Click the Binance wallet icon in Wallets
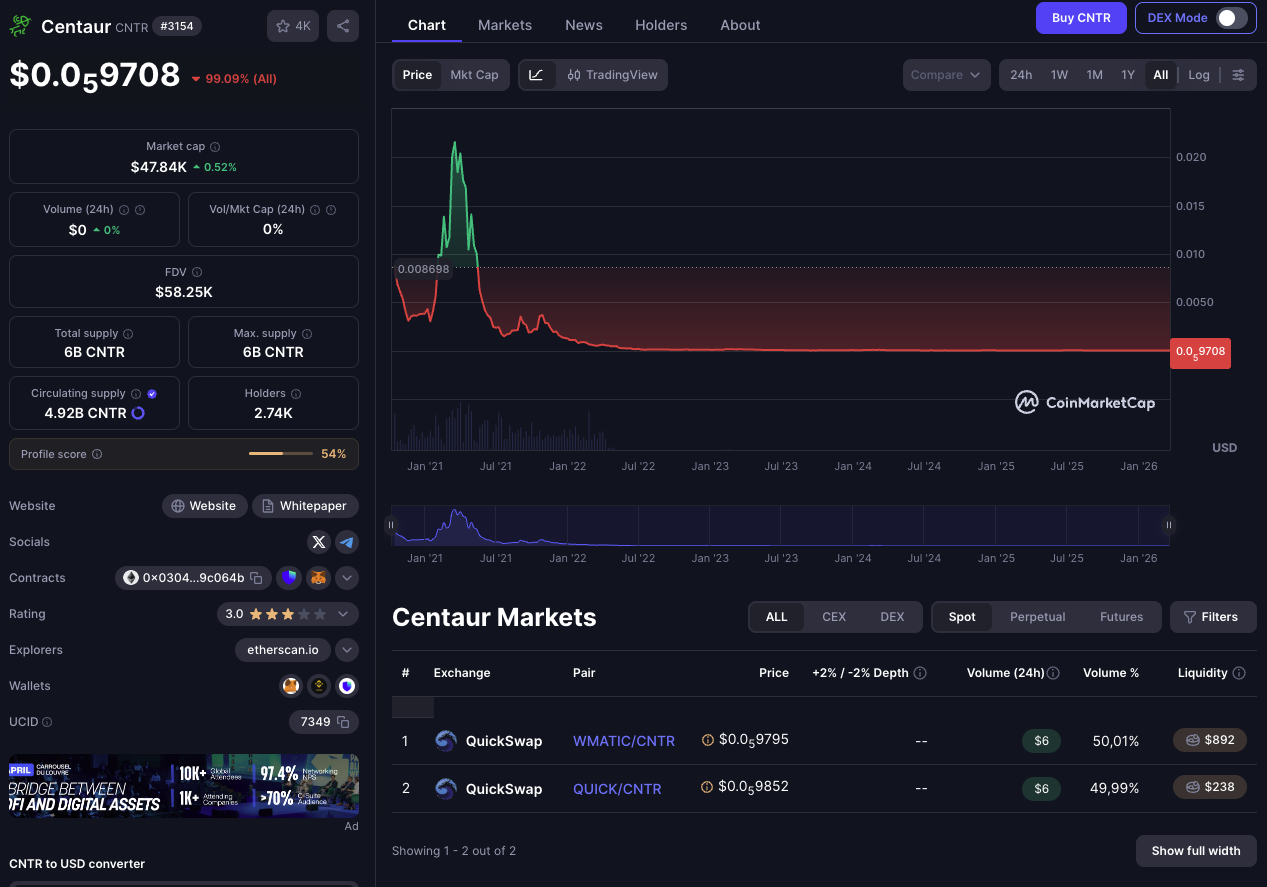1267x887 pixels. 319,686
